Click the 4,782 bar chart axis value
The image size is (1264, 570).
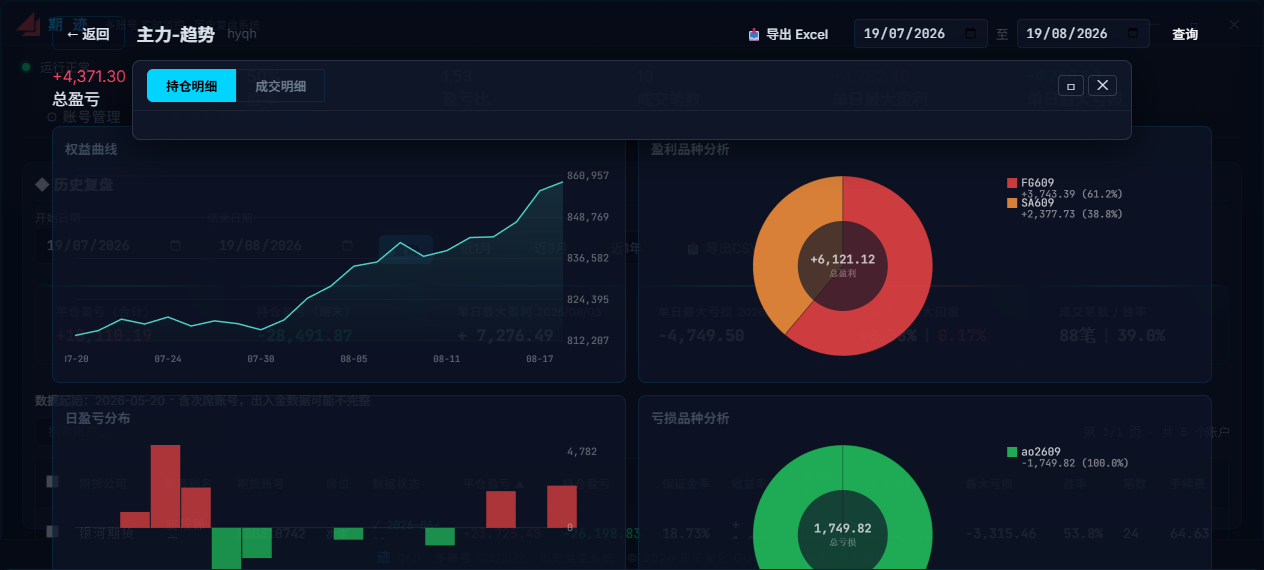[582, 452]
